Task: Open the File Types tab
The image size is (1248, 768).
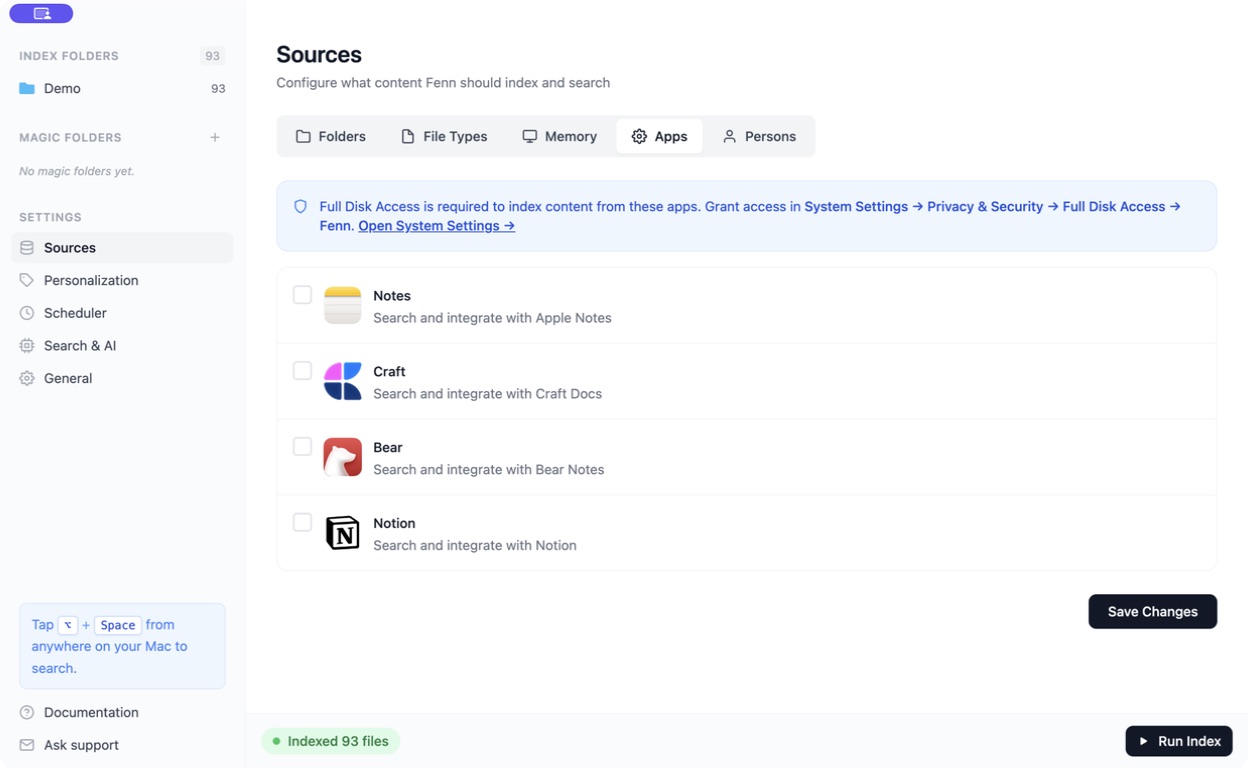Action: pyautogui.click(x=444, y=136)
